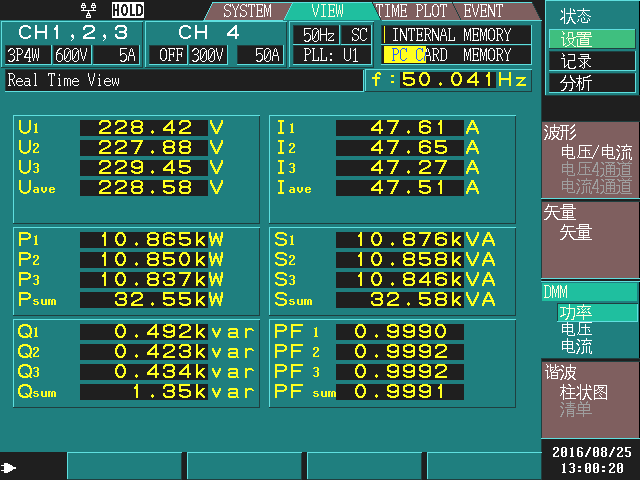Screen dimensions: 640x480
Task: Select 分析 in the status menu
Action: [577, 83]
